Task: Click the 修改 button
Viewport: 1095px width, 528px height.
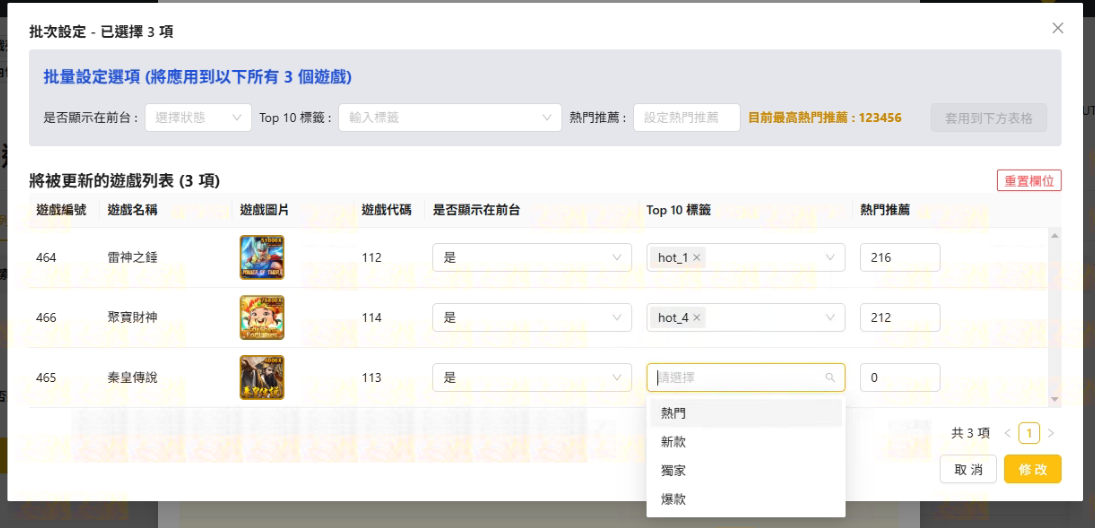Action: [x=1032, y=469]
